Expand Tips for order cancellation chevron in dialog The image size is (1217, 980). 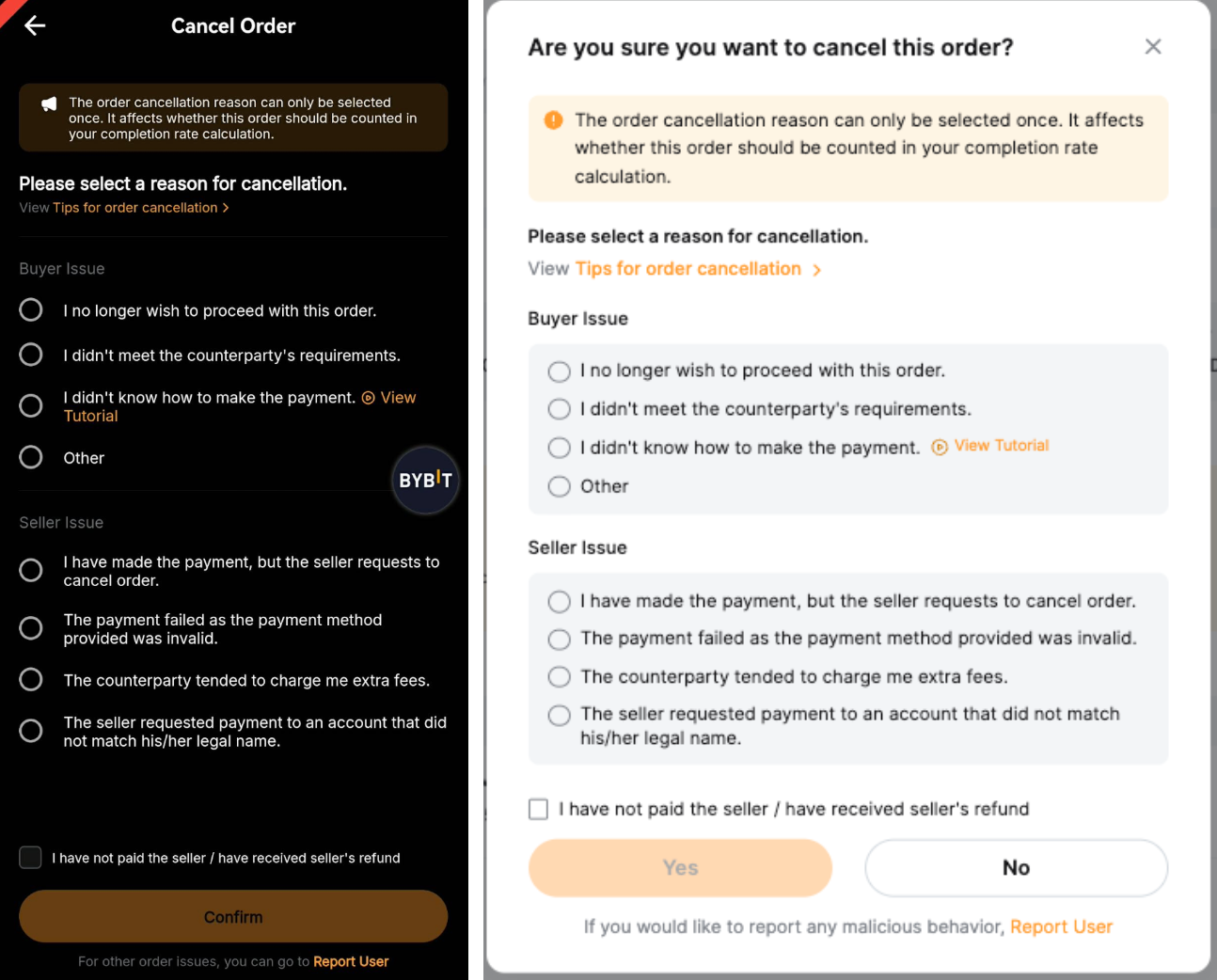click(817, 270)
